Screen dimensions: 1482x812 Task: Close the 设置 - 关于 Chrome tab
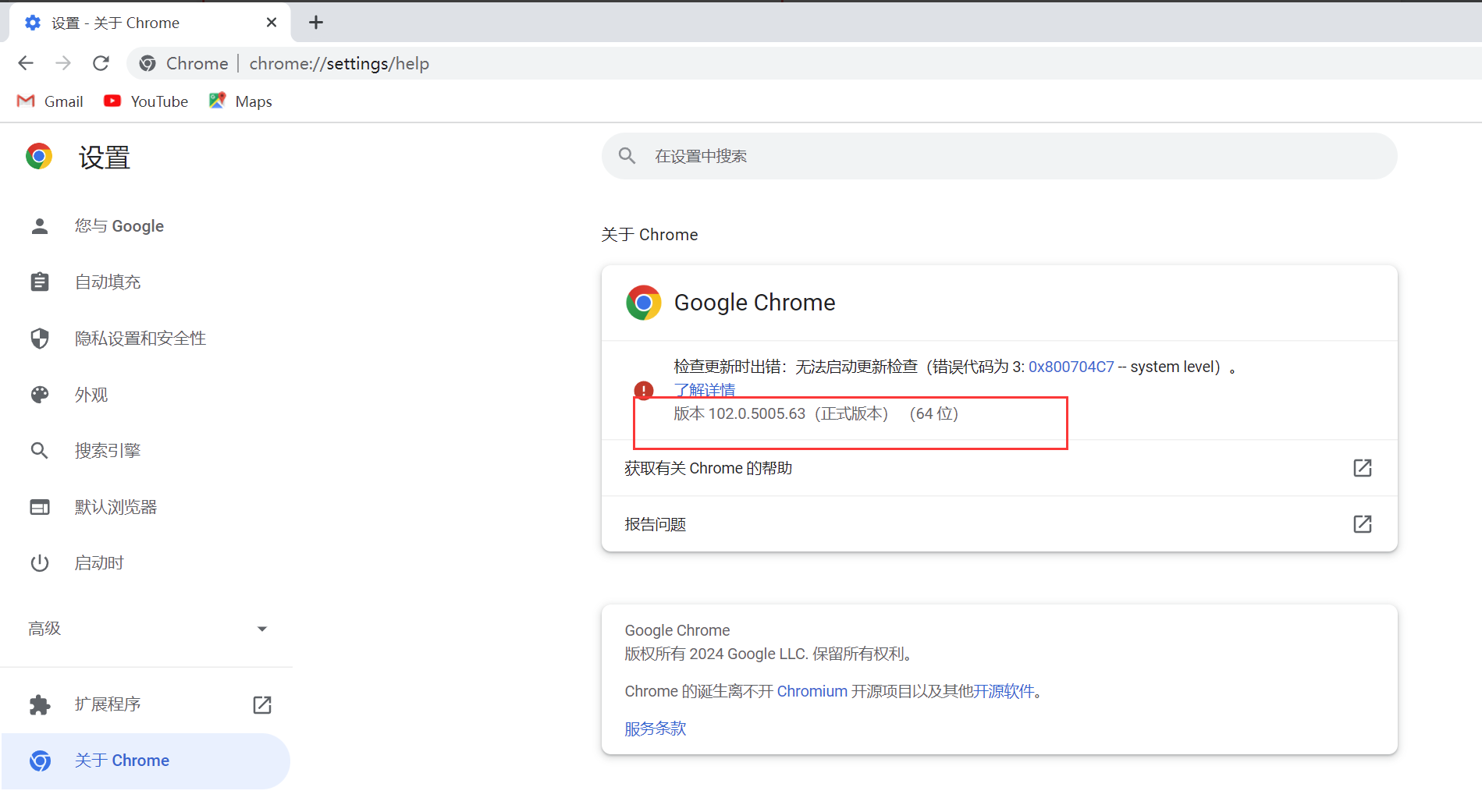click(272, 23)
